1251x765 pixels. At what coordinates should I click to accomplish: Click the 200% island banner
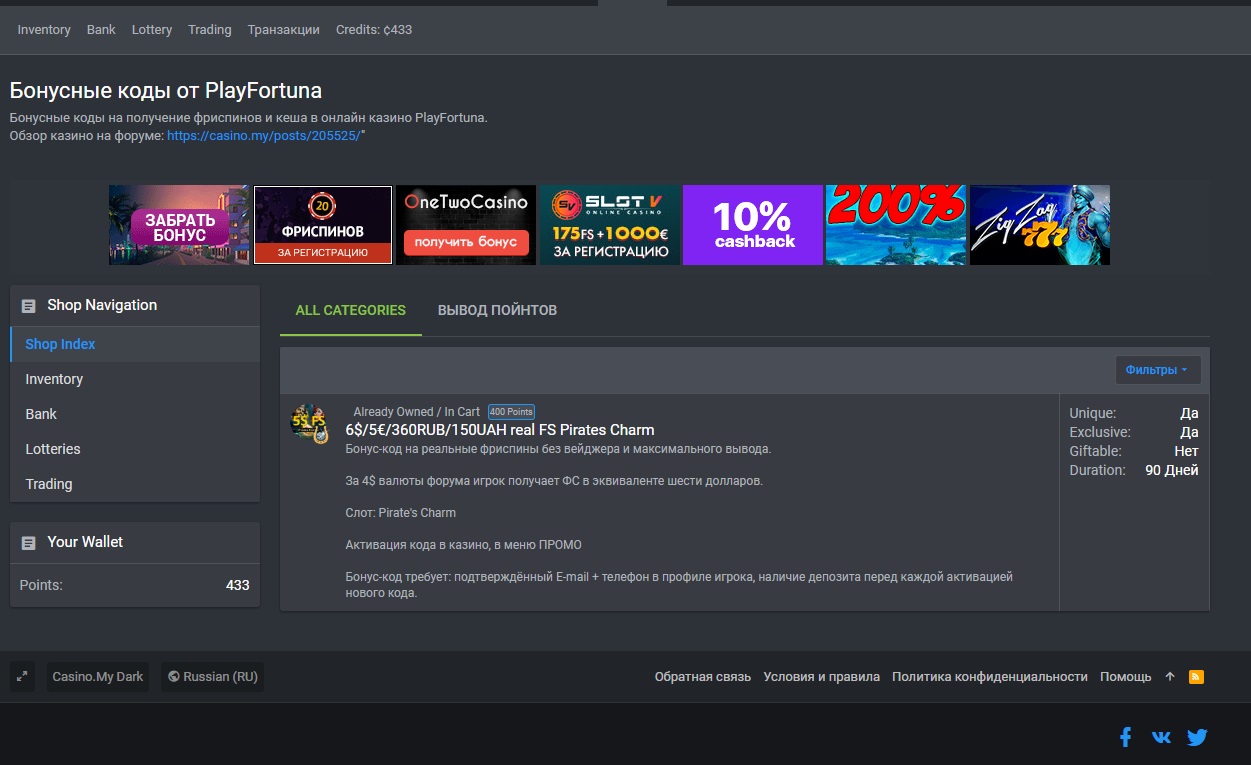point(896,225)
